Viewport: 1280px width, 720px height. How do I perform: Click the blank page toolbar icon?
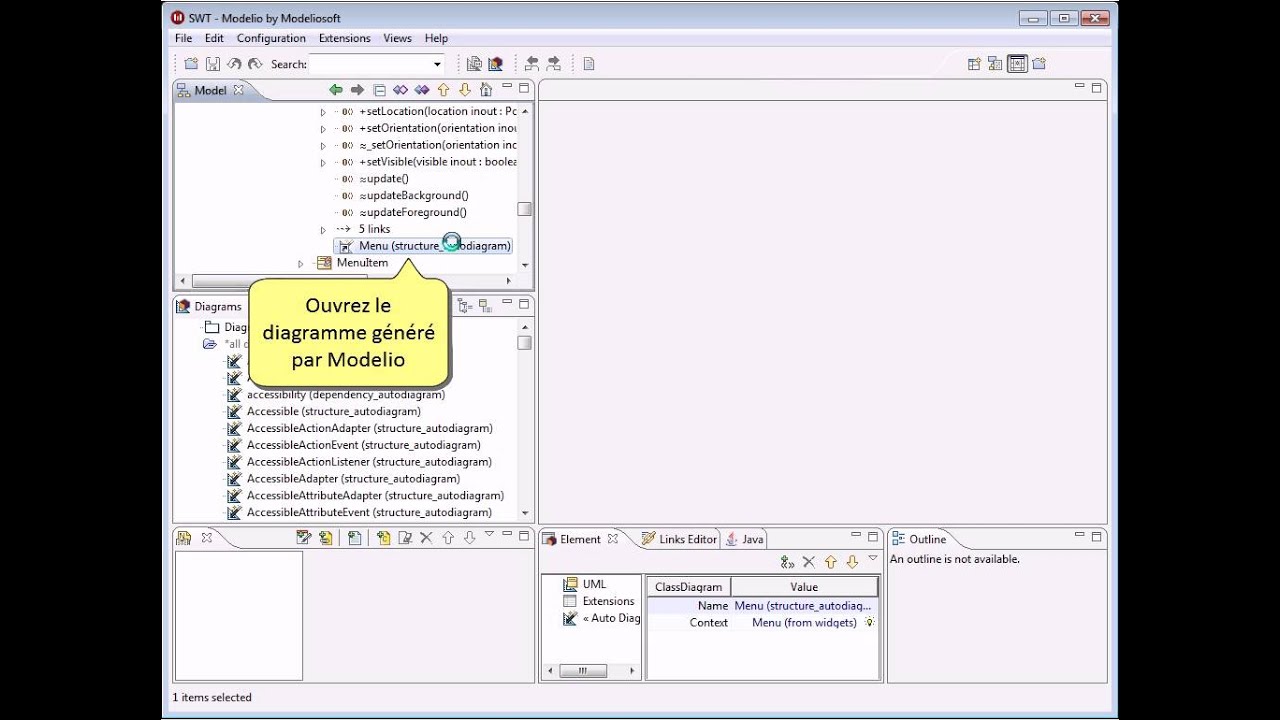click(x=589, y=64)
